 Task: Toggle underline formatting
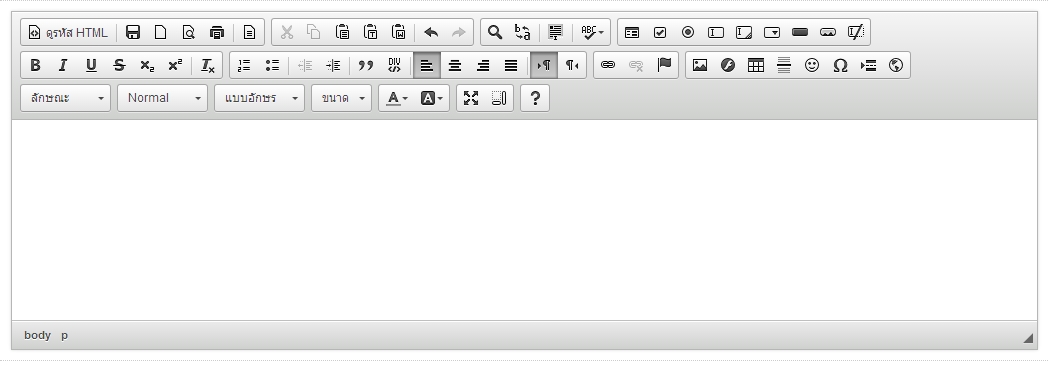[92, 65]
